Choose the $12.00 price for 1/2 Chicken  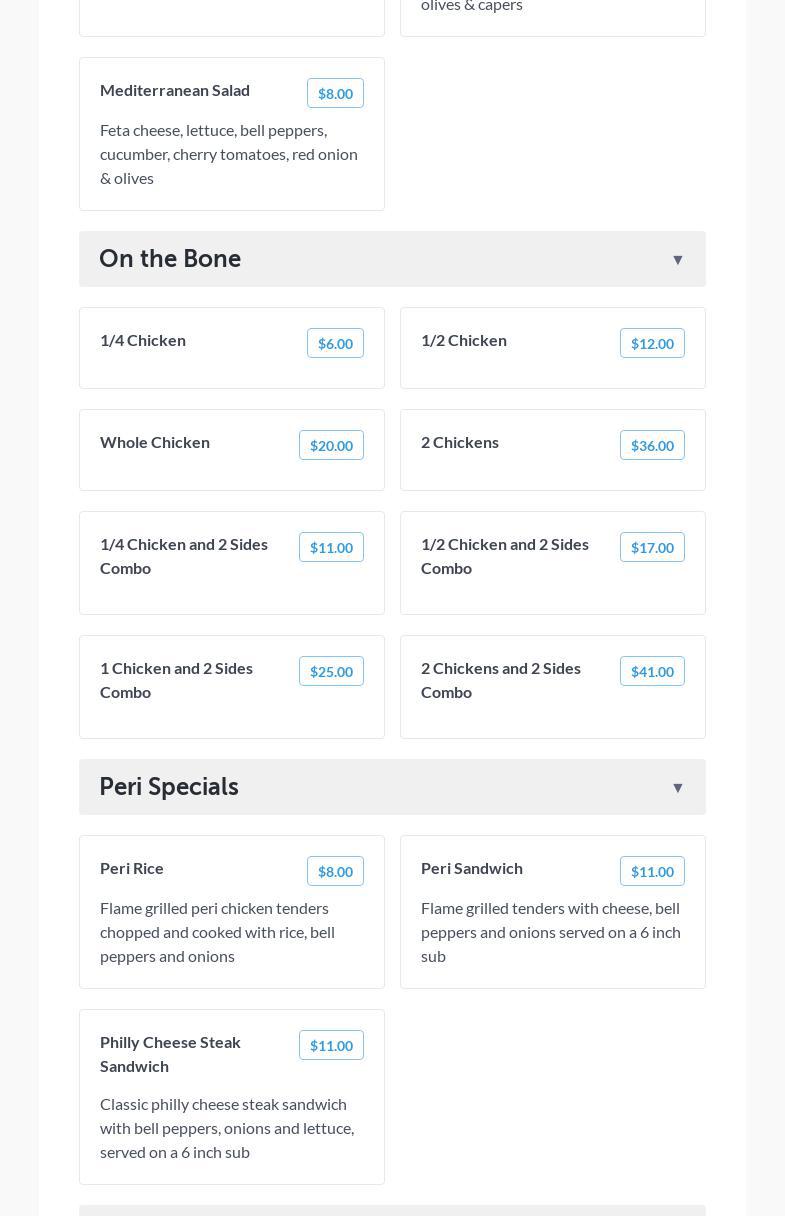(652, 343)
